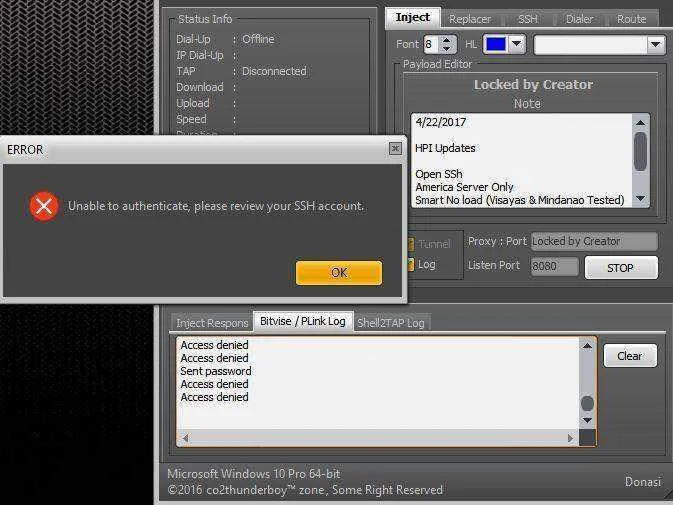Open the Route tab

pyautogui.click(x=631, y=19)
